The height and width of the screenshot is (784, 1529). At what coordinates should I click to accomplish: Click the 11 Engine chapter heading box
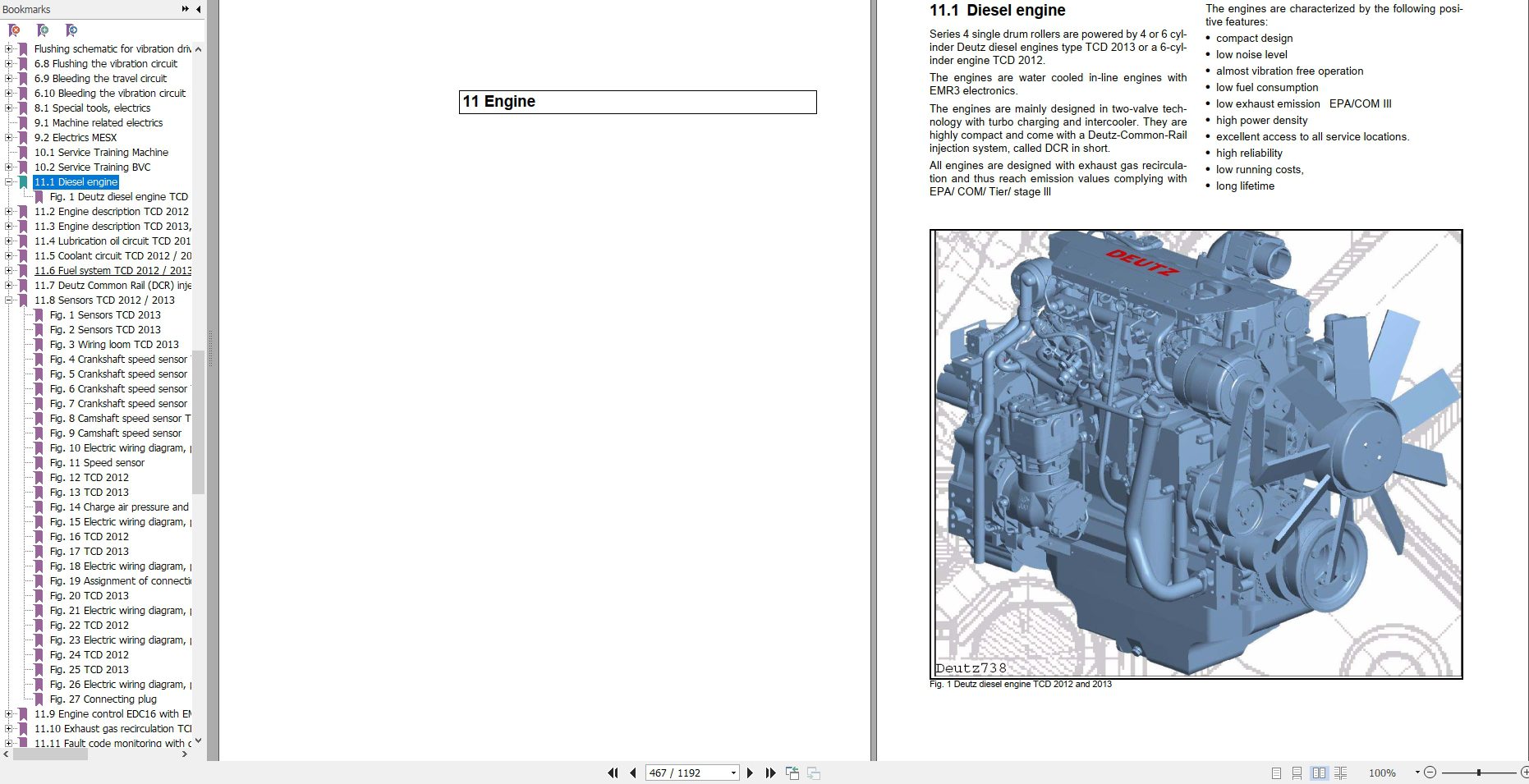tap(638, 102)
